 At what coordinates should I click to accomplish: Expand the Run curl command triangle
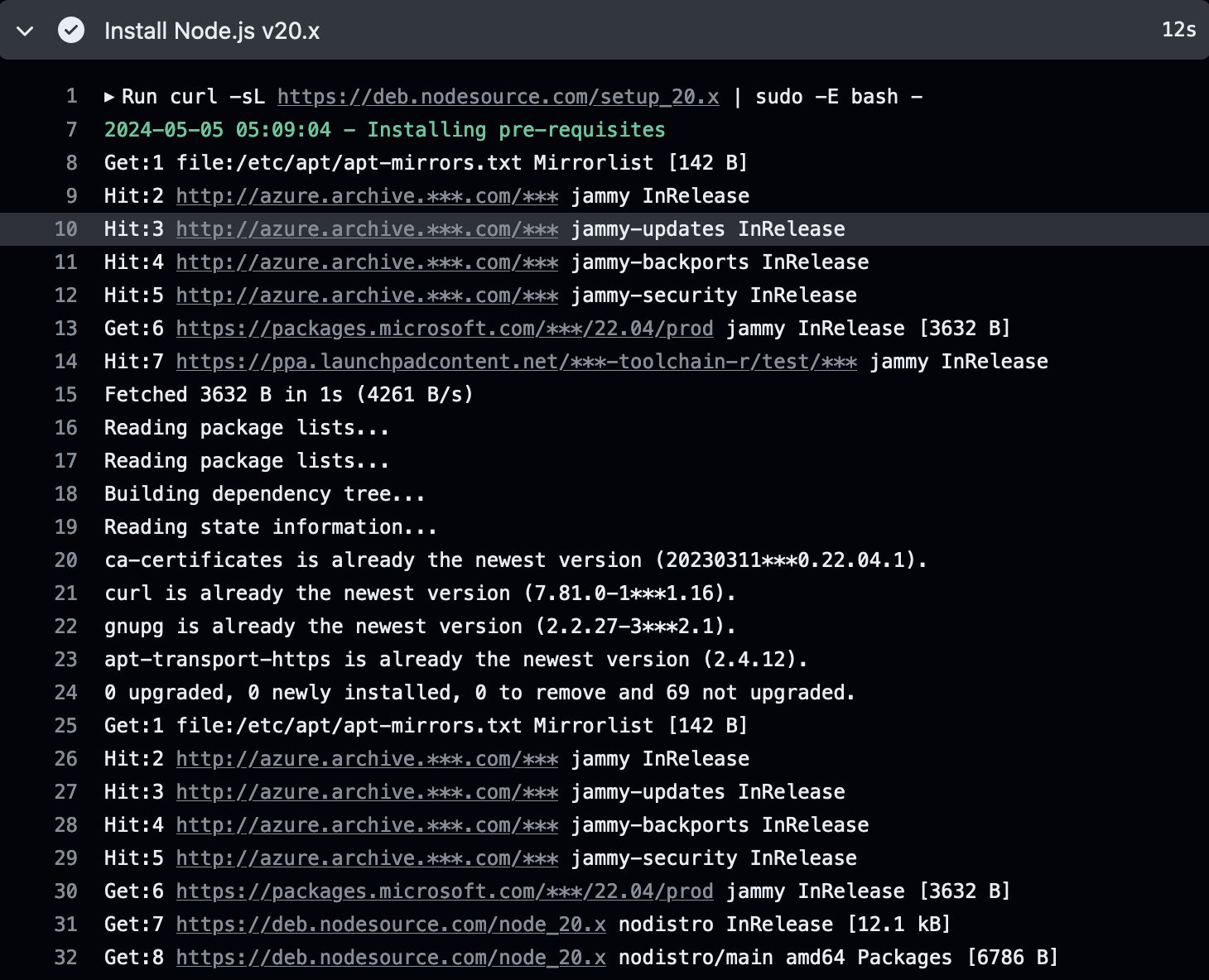click(x=109, y=97)
